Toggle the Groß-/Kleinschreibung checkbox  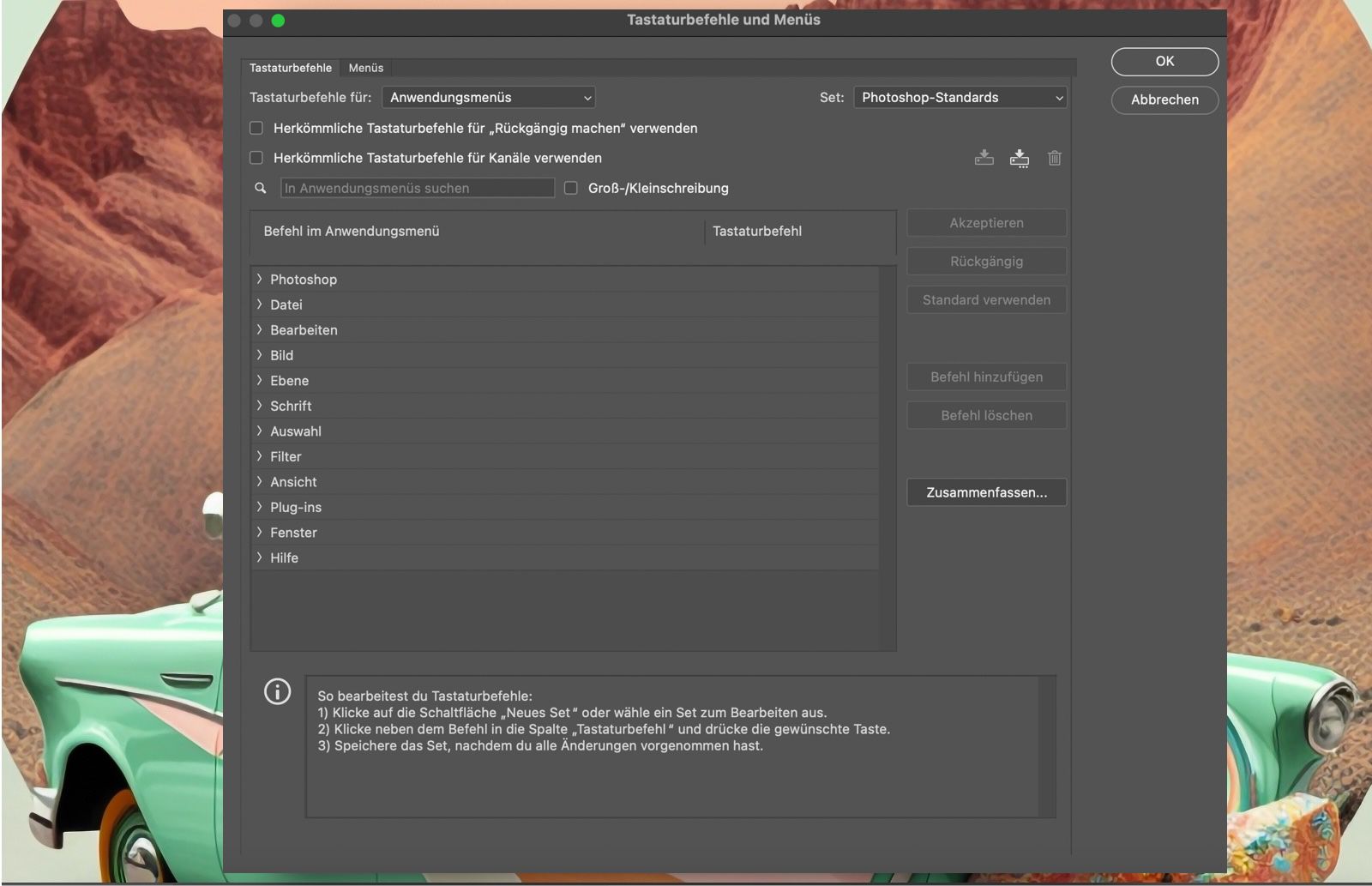(x=571, y=188)
